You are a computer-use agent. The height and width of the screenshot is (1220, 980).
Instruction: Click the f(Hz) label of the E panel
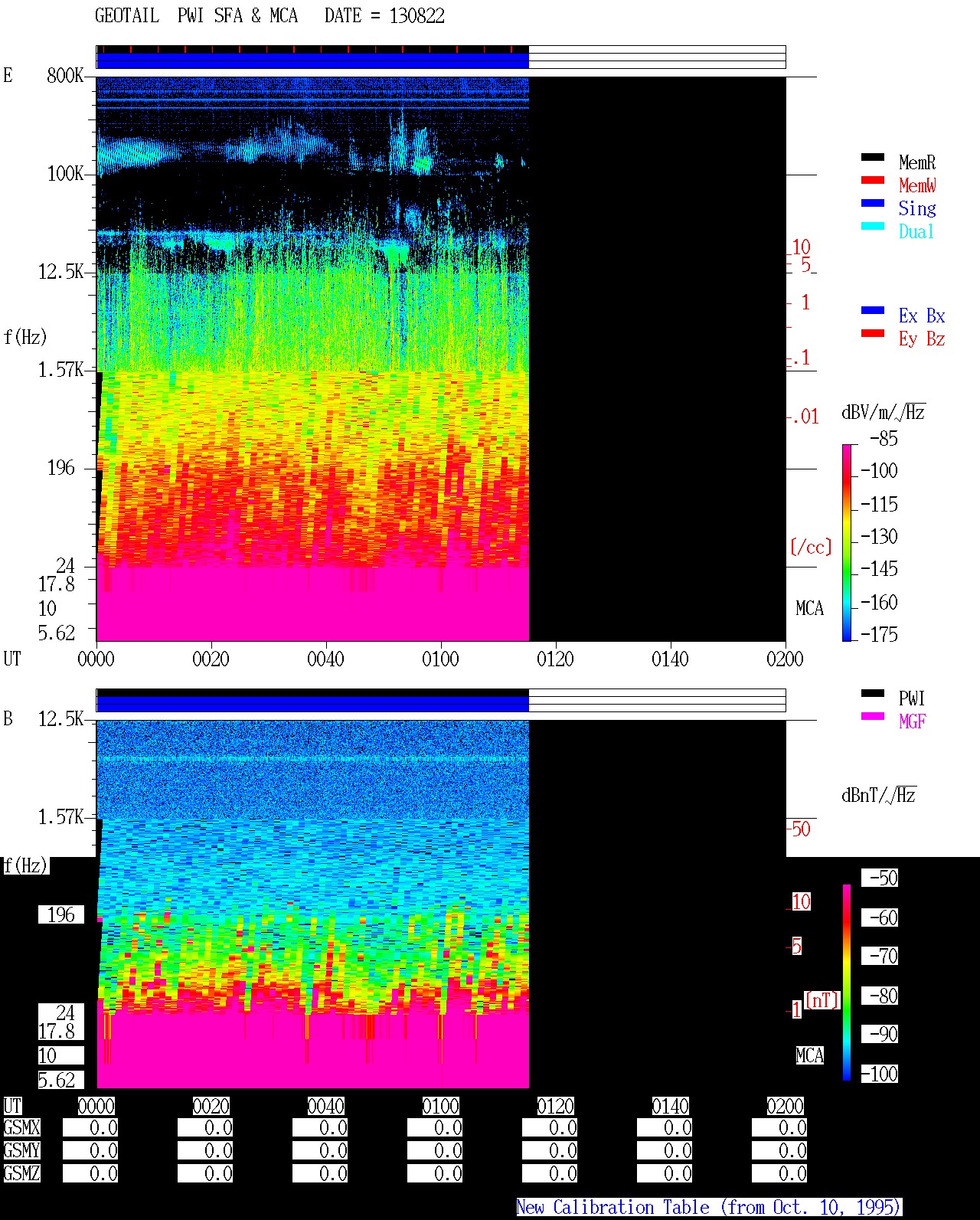tap(25, 337)
